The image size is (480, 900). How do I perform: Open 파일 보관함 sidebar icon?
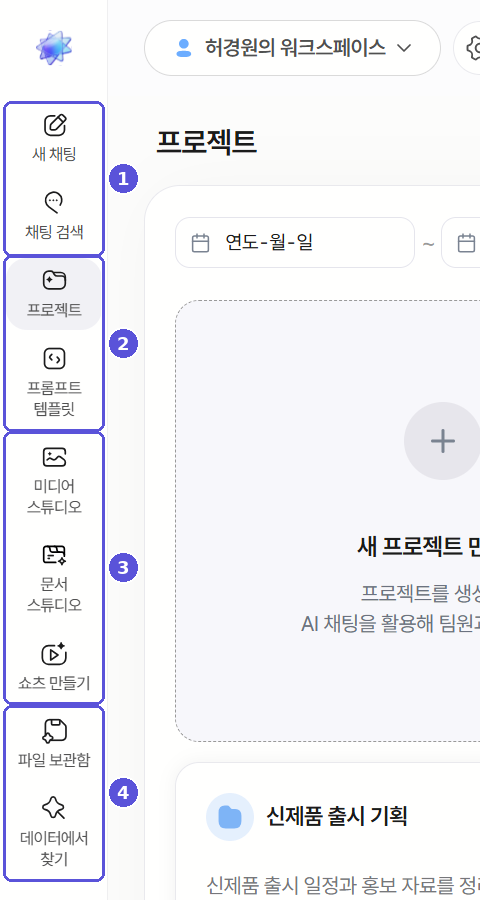[54, 731]
